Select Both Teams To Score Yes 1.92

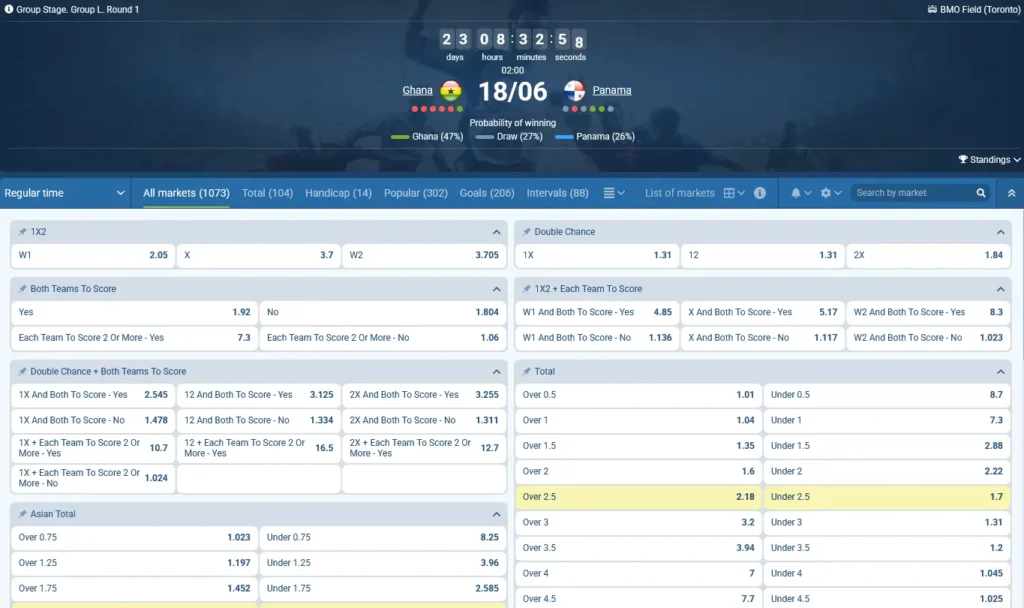pos(135,312)
